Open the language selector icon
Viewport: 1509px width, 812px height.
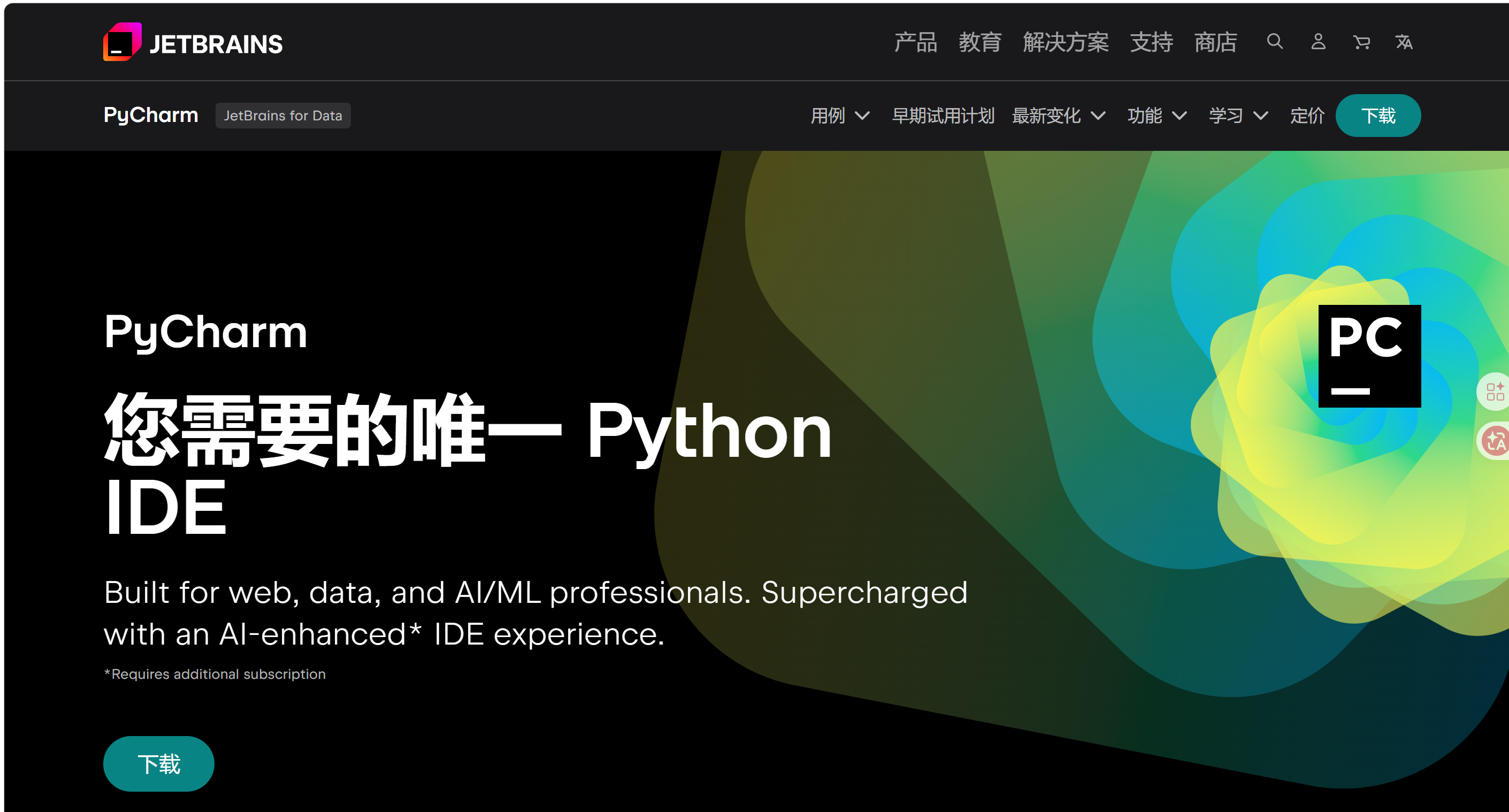[1404, 42]
